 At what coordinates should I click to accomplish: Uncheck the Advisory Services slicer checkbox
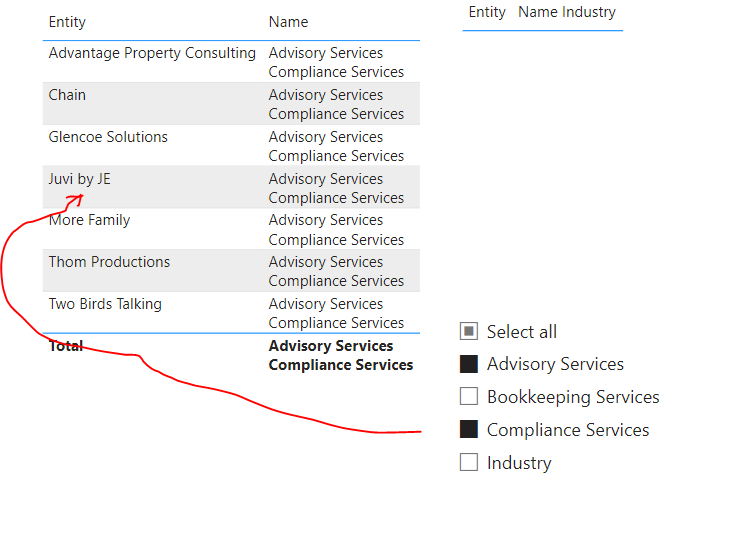point(469,364)
